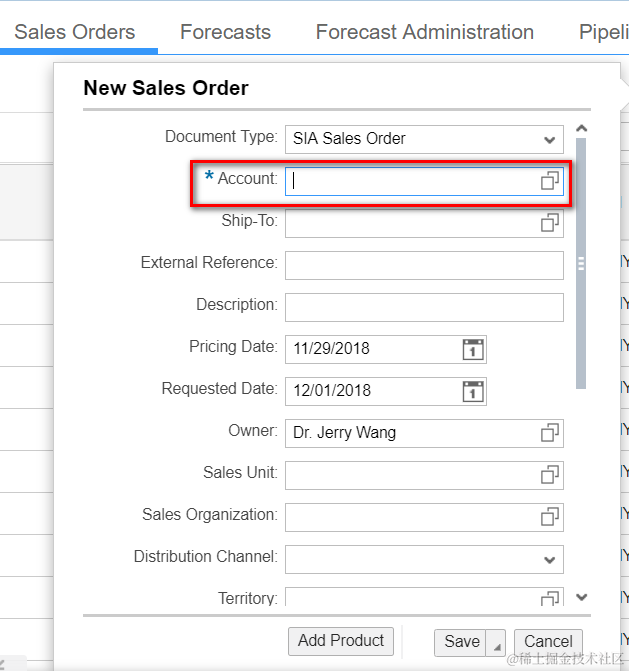
Task: Open value help icon in Owner field
Action: 550,433
